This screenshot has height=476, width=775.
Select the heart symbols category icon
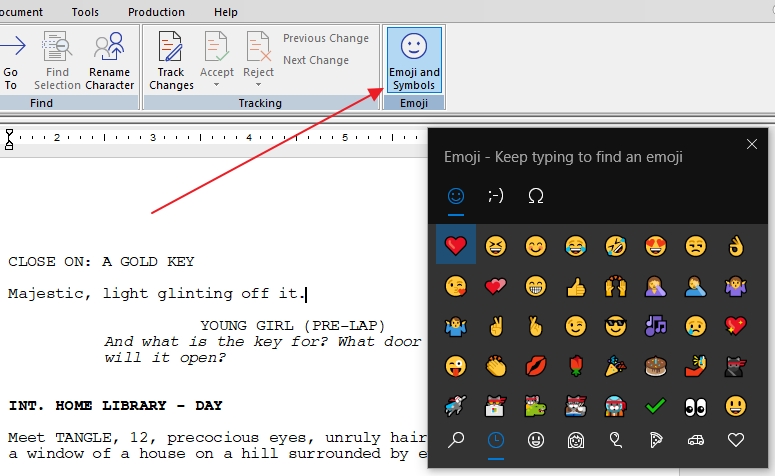point(736,439)
